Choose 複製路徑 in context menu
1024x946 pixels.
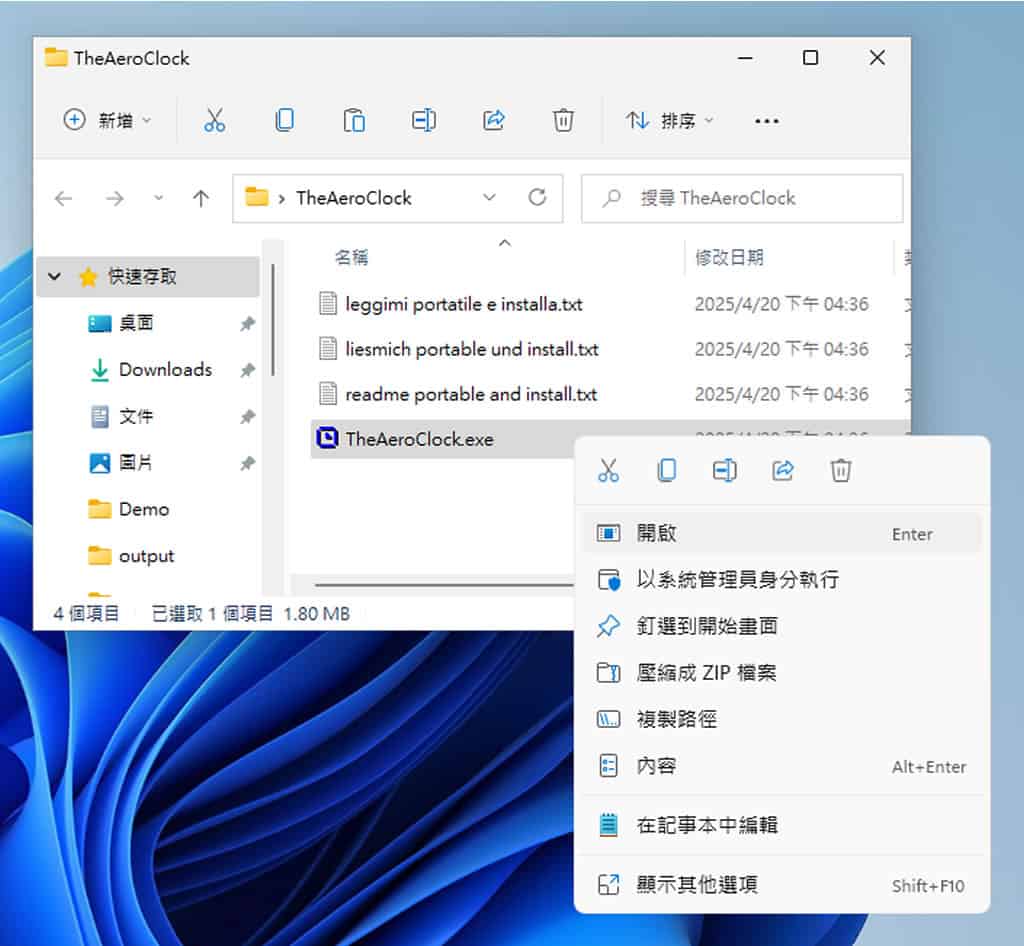782,719
